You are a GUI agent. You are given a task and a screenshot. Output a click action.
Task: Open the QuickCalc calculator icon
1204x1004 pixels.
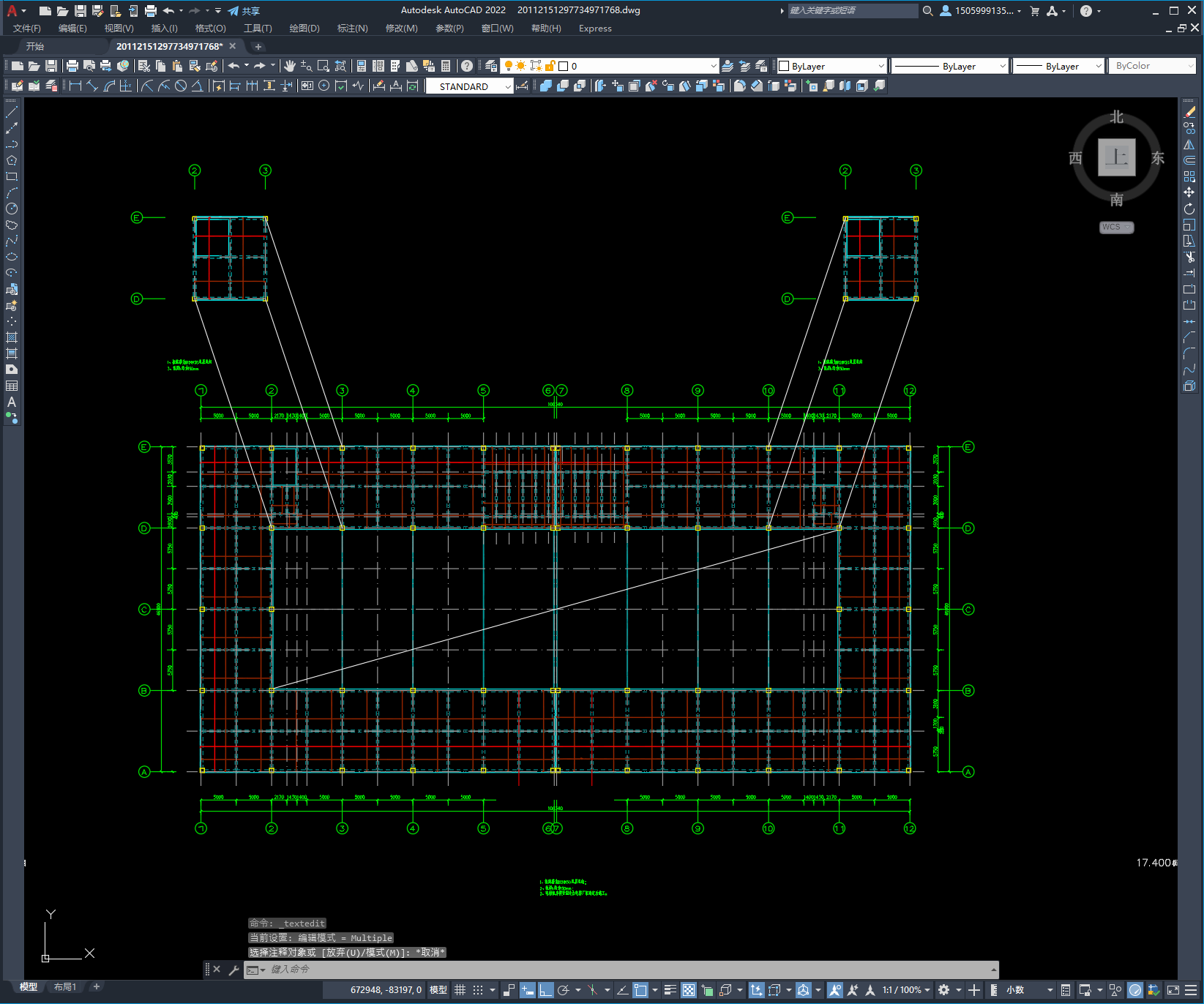pos(446,66)
